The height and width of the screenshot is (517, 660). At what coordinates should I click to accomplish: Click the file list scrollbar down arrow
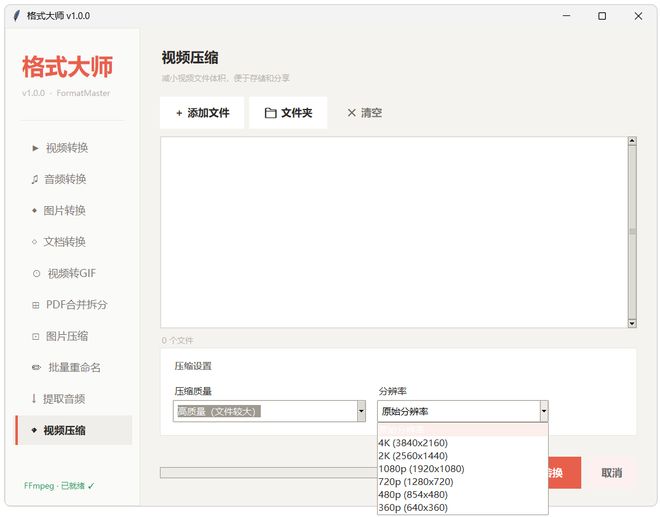pyautogui.click(x=632, y=323)
